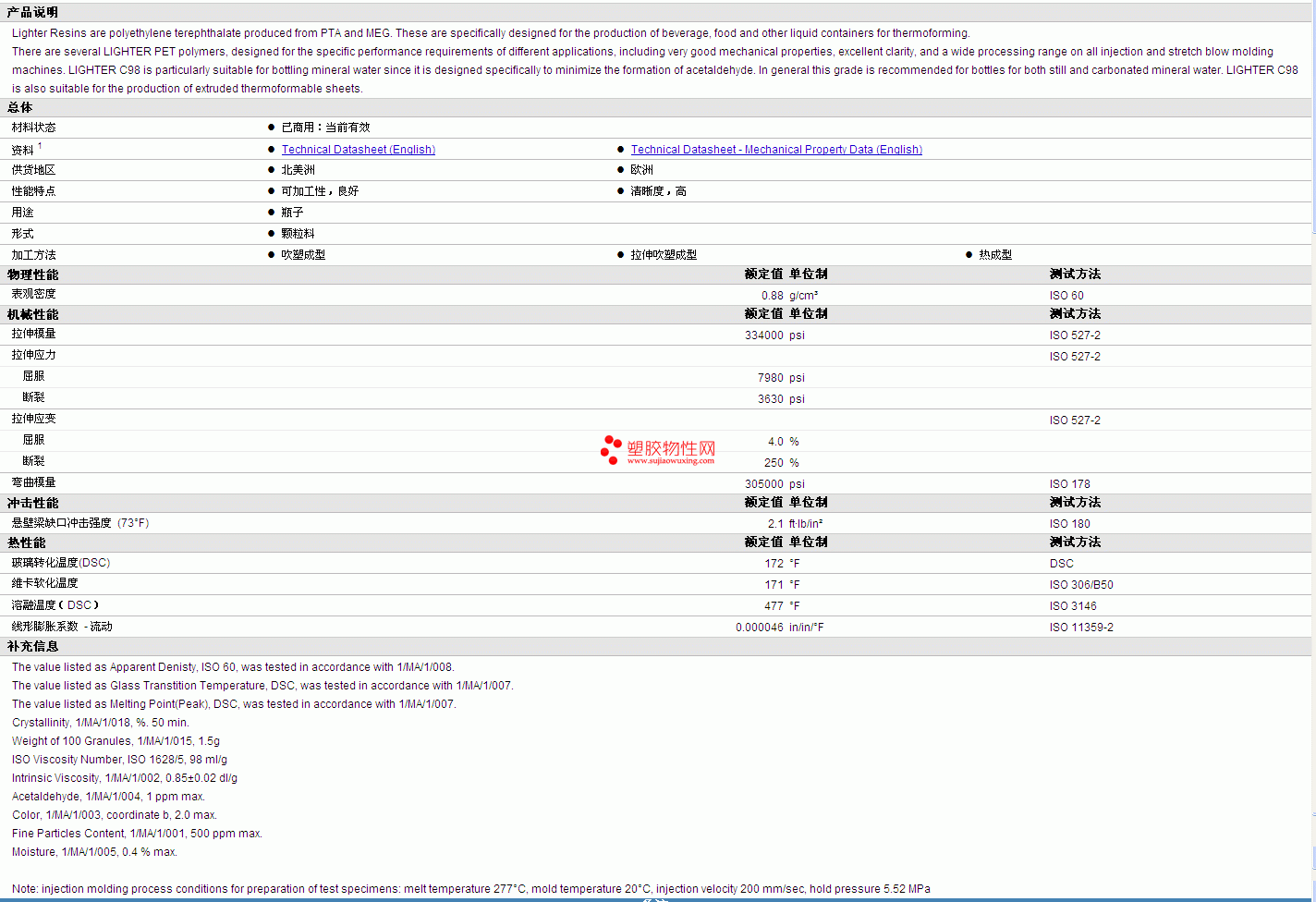The height and width of the screenshot is (902, 1316).
Task: Click the 2.1 impact strength value
Action: pyautogui.click(x=775, y=524)
